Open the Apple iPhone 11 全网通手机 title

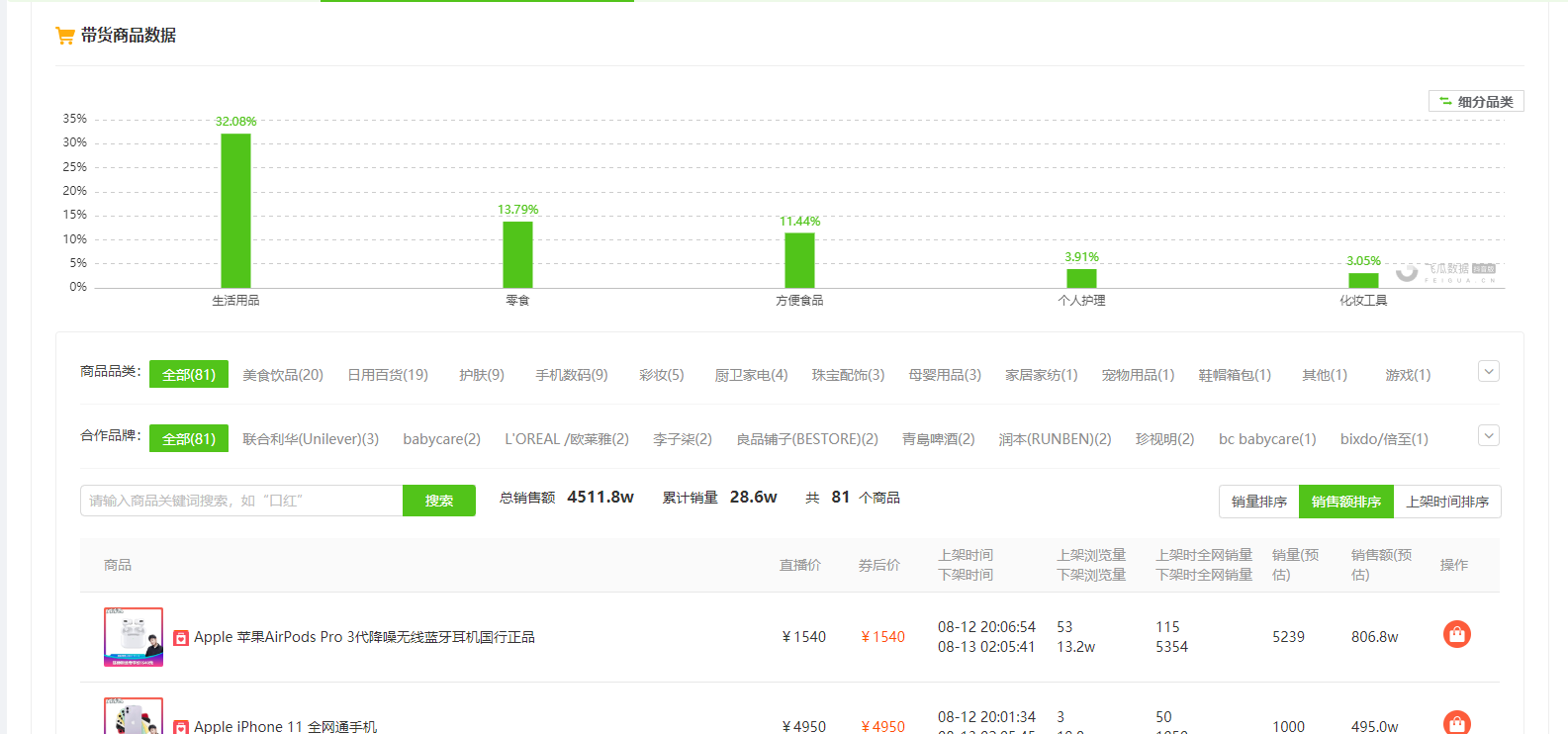point(285,727)
